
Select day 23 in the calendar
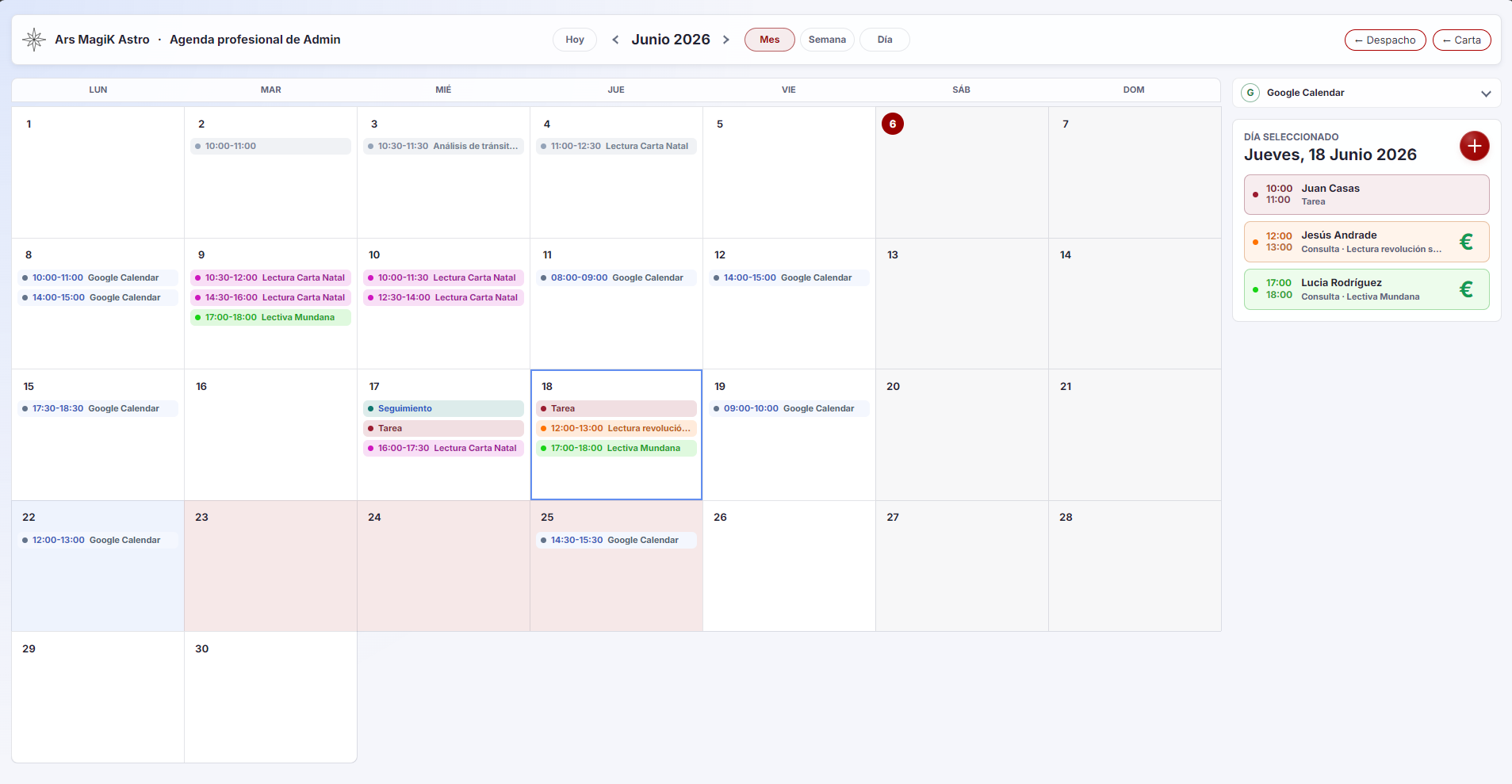pos(270,566)
